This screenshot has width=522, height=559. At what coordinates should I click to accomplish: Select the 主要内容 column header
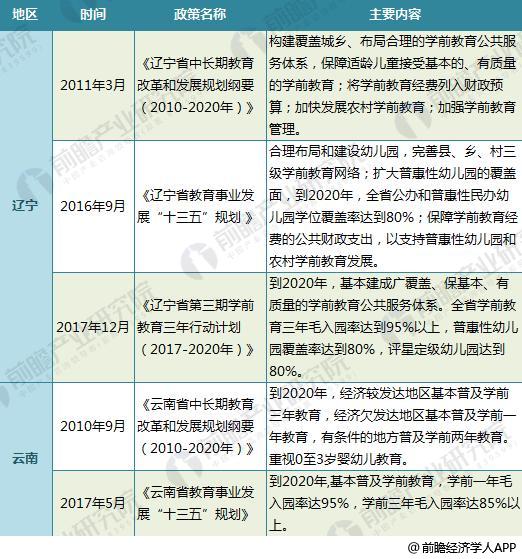pyautogui.click(x=394, y=15)
